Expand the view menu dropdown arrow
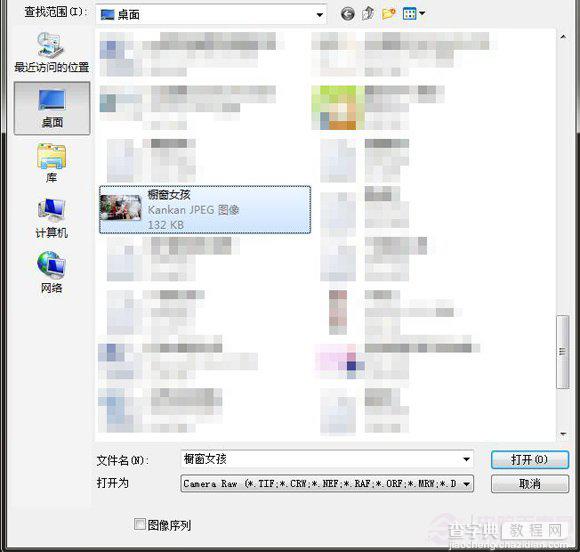The width and height of the screenshot is (580, 552). [x=422, y=14]
